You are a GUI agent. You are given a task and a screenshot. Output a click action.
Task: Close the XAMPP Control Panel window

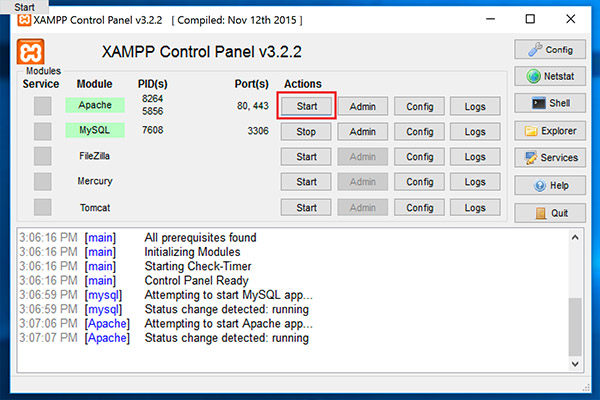click(571, 19)
